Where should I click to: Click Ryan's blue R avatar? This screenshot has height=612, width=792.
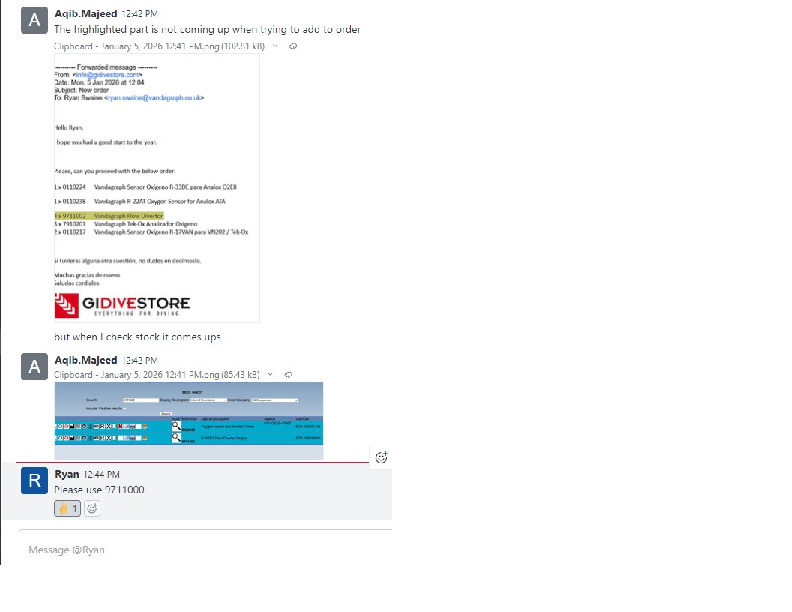pyautogui.click(x=34, y=481)
